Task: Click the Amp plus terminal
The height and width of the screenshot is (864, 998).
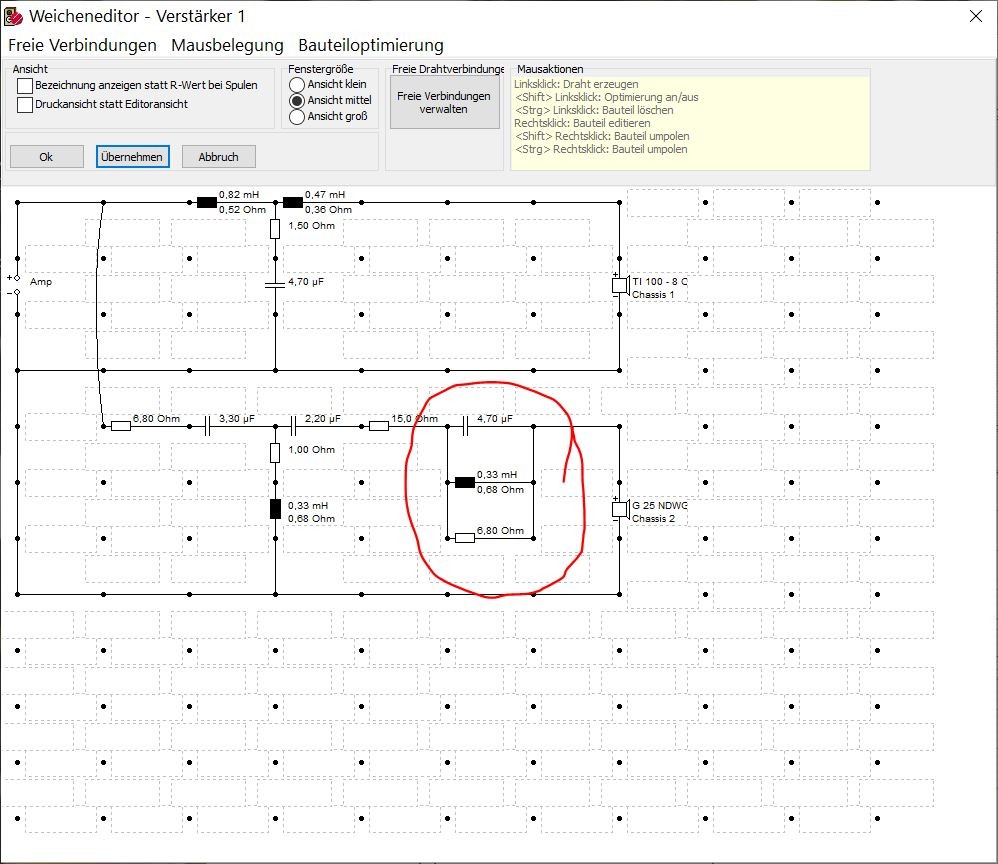Action: tap(17, 278)
